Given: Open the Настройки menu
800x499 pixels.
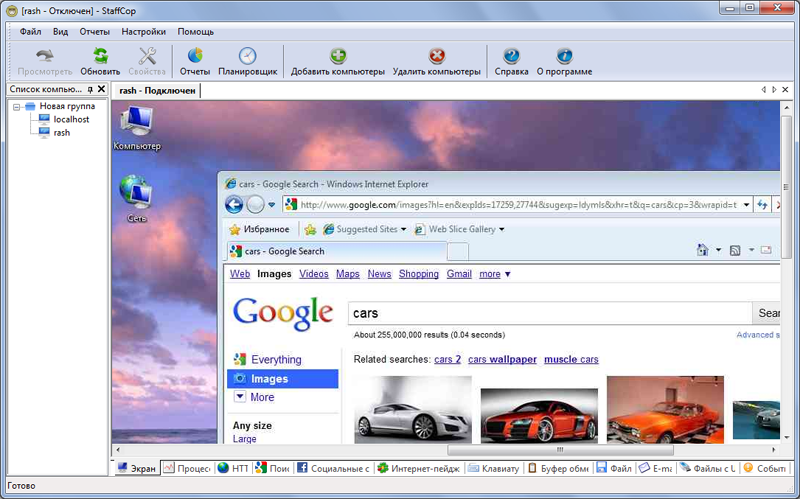Looking at the screenshot, I should click(x=143, y=32).
